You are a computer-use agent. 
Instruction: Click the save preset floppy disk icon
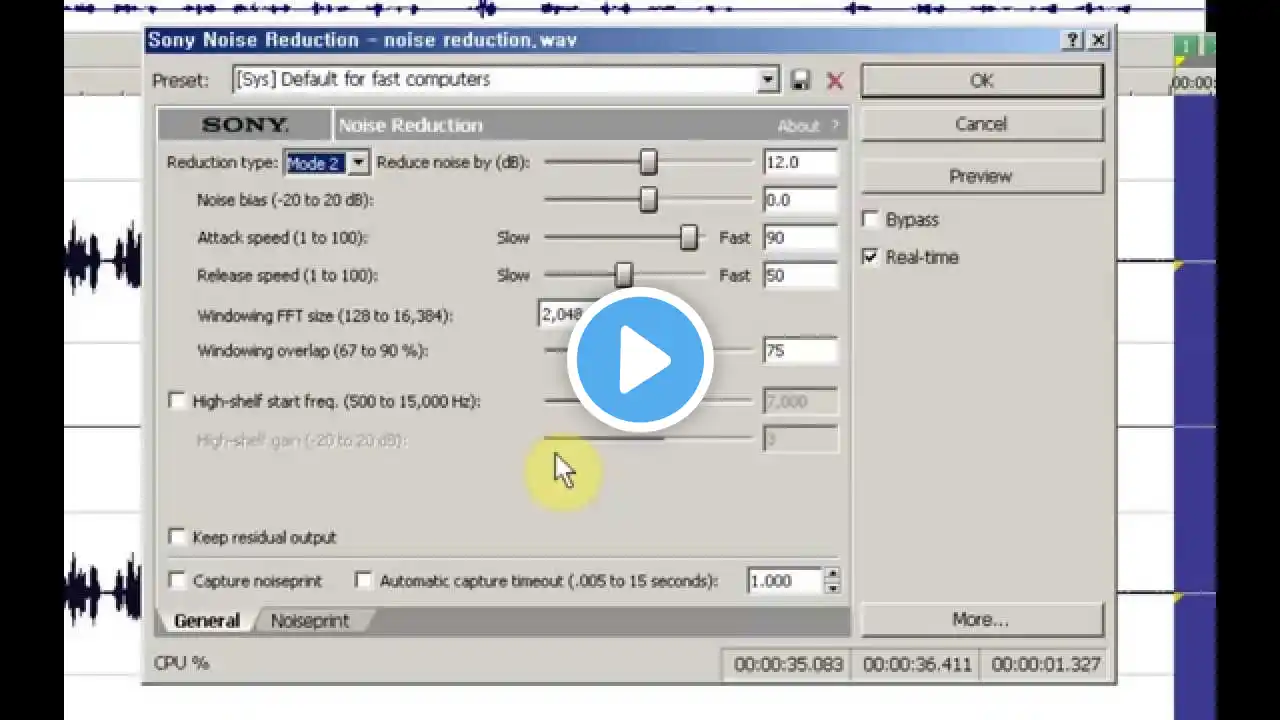(800, 81)
